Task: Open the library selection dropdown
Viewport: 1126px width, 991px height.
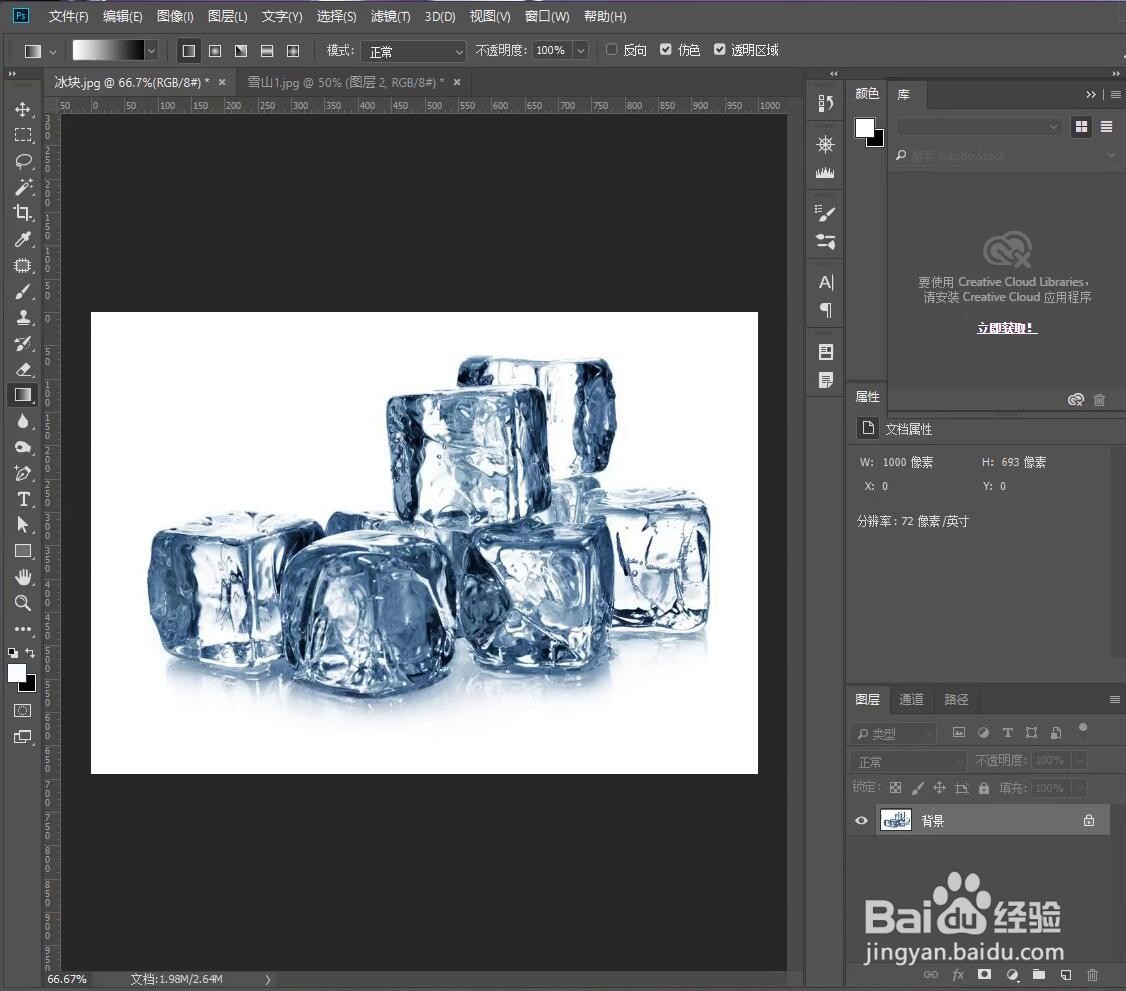Action: point(978,126)
